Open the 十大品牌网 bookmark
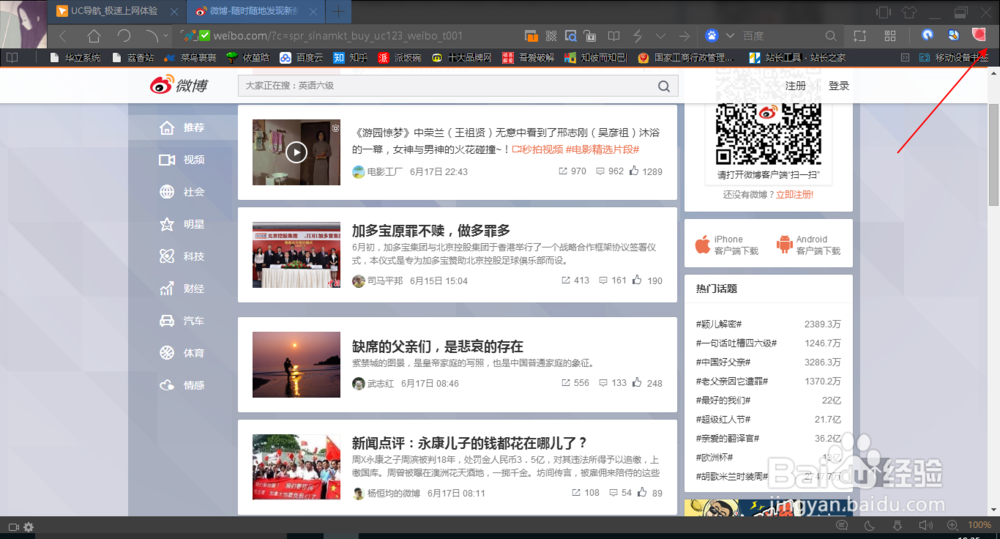This screenshot has width=1000, height=539. click(x=462, y=58)
